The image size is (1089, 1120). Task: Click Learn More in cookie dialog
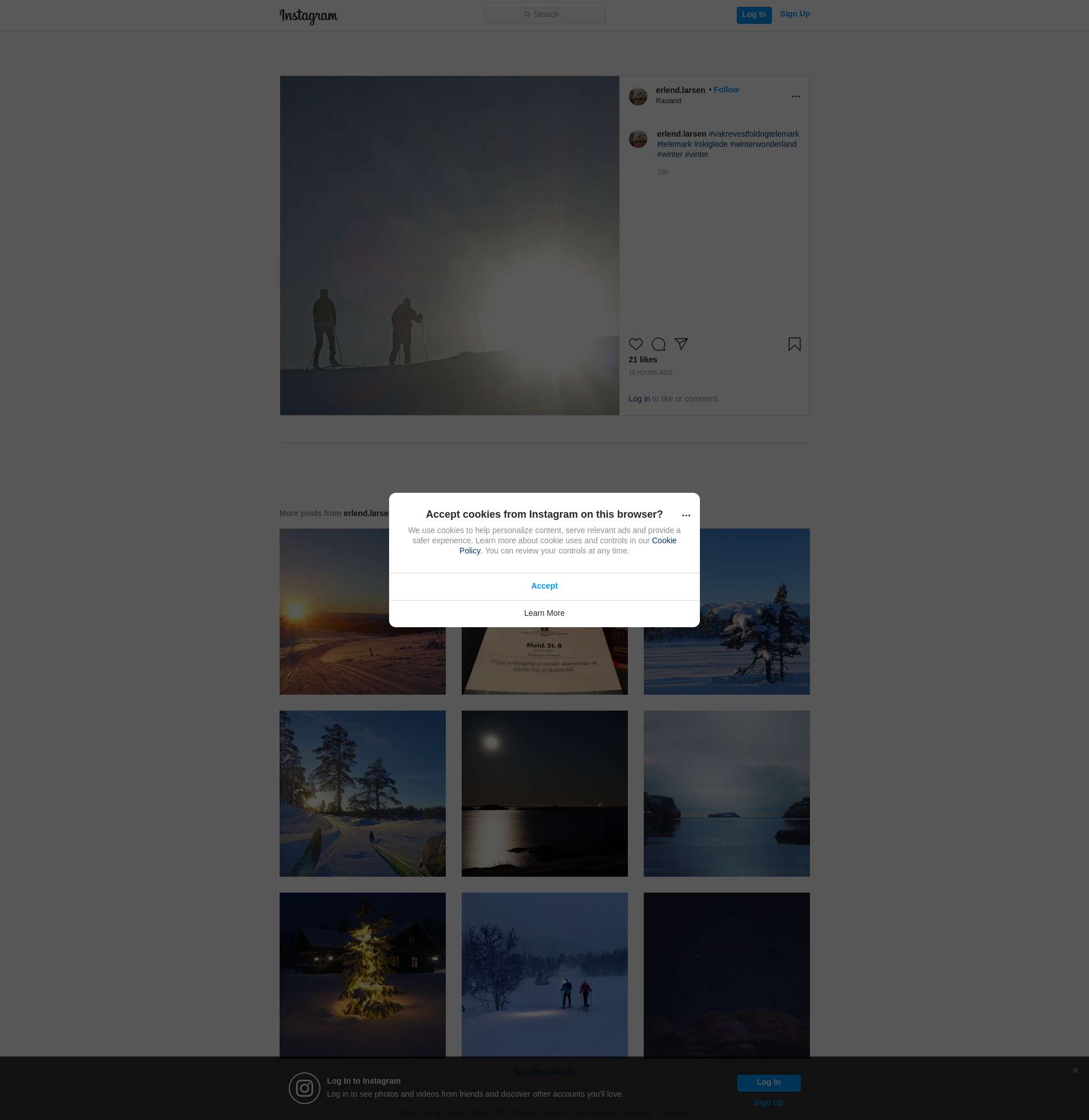pyautogui.click(x=544, y=613)
